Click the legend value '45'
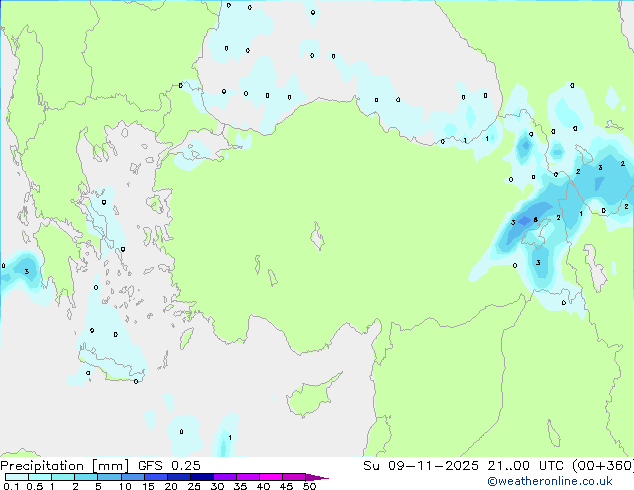 (286, 486)
